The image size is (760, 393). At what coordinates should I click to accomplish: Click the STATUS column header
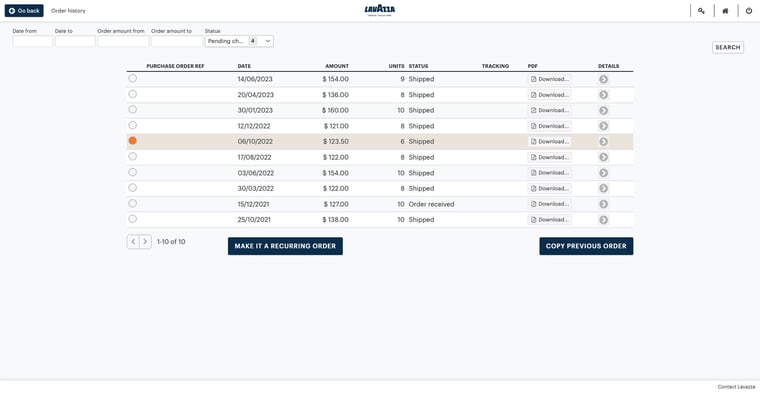[418, 66]
